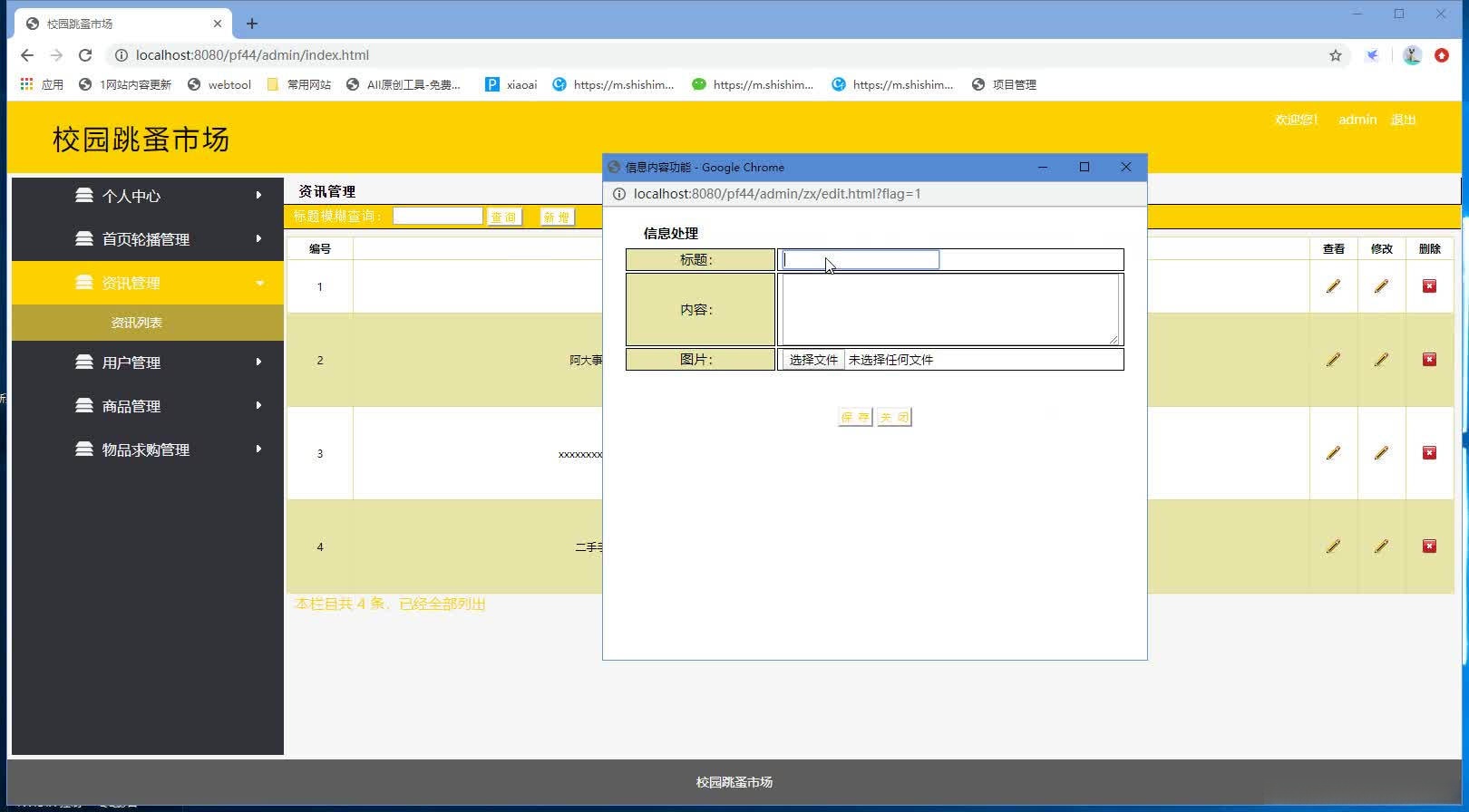Click the blue bird extension icon
Viewport: 1469px width, 812px height.
[1373, 55]
